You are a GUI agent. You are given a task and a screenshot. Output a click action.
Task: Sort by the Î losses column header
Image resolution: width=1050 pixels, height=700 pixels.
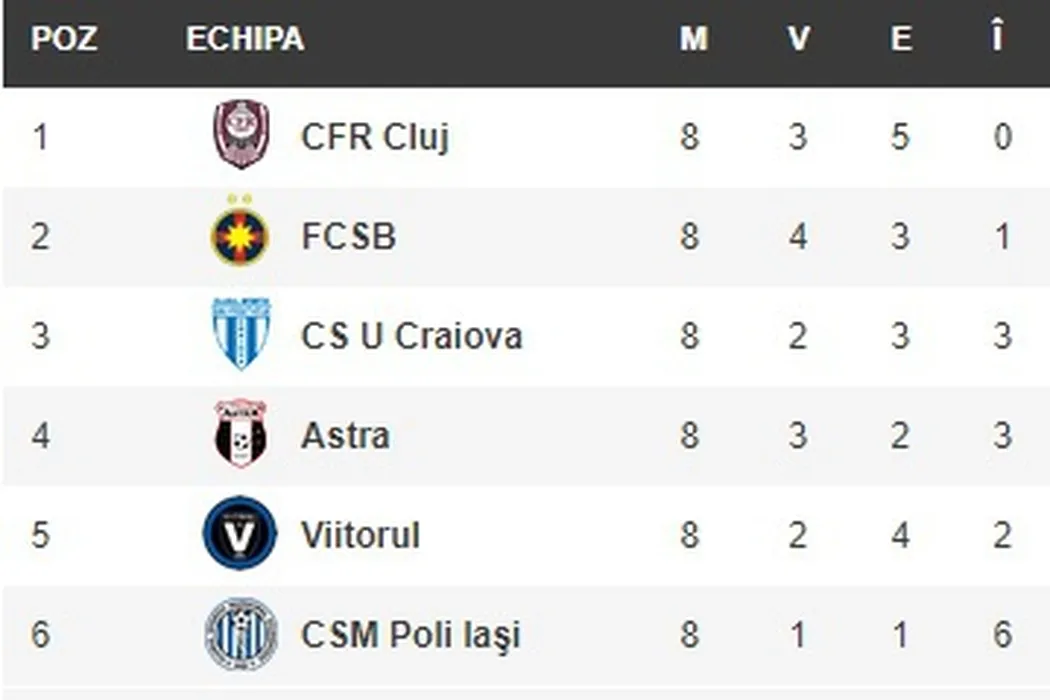pyautogui.click(x=996, y=40)
